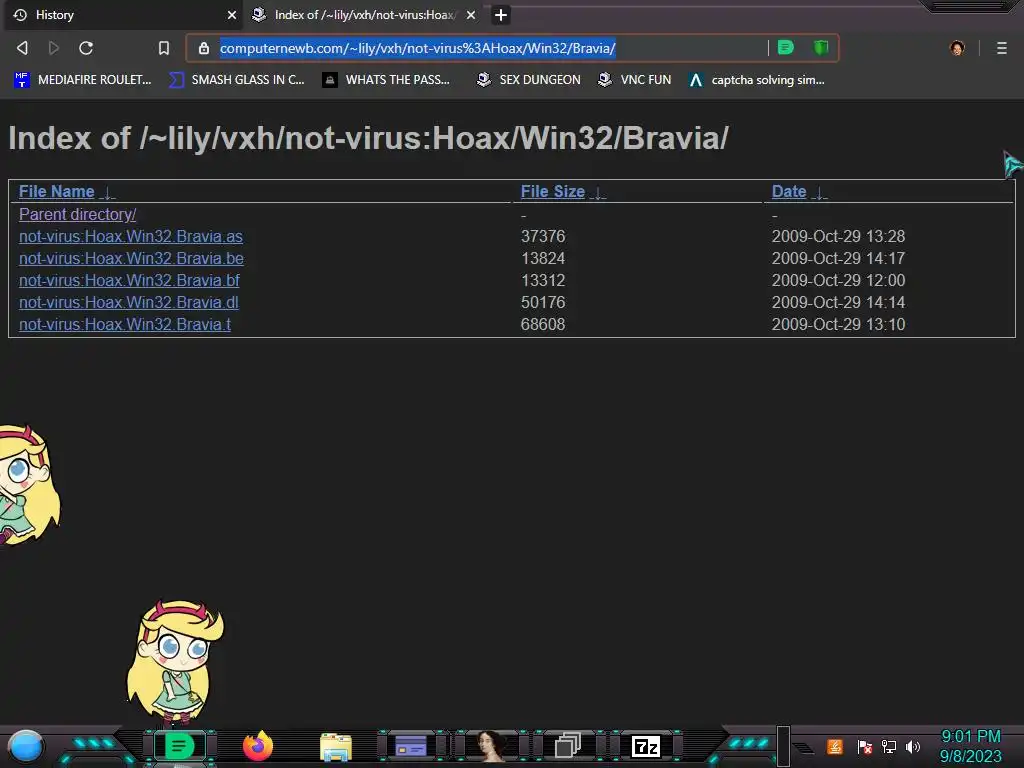Image resolution: width=1024 pixels, height=768 pixels.
Task: Open Action Center flag tray icon
Action: pos(865,746)
